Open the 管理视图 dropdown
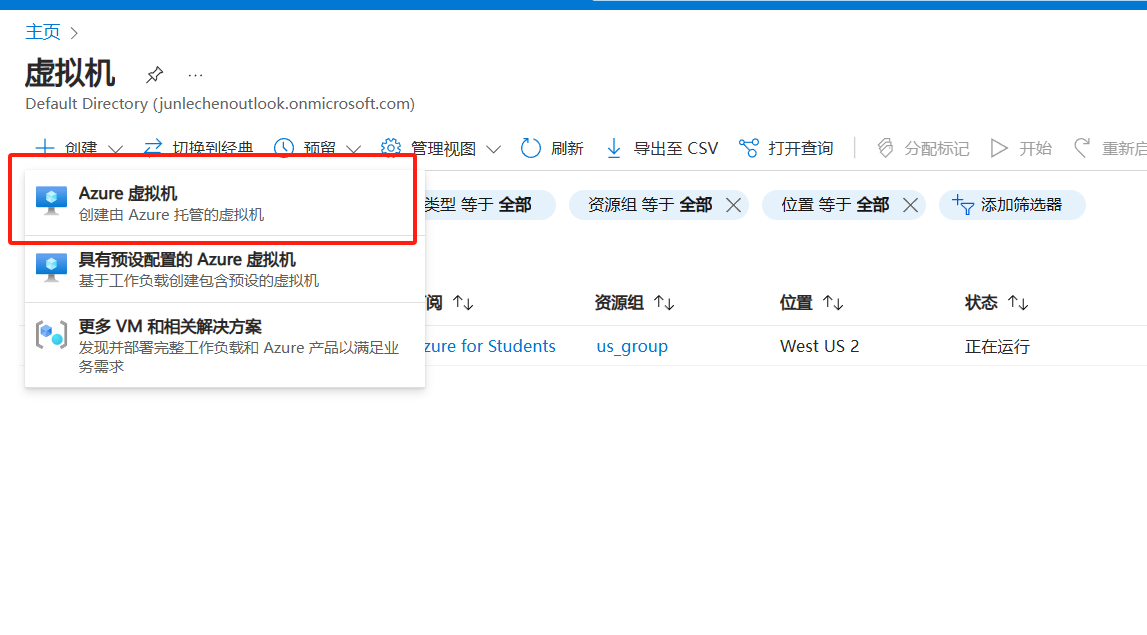This screenshot has width=1147, height=635. [x=442, y=148]
